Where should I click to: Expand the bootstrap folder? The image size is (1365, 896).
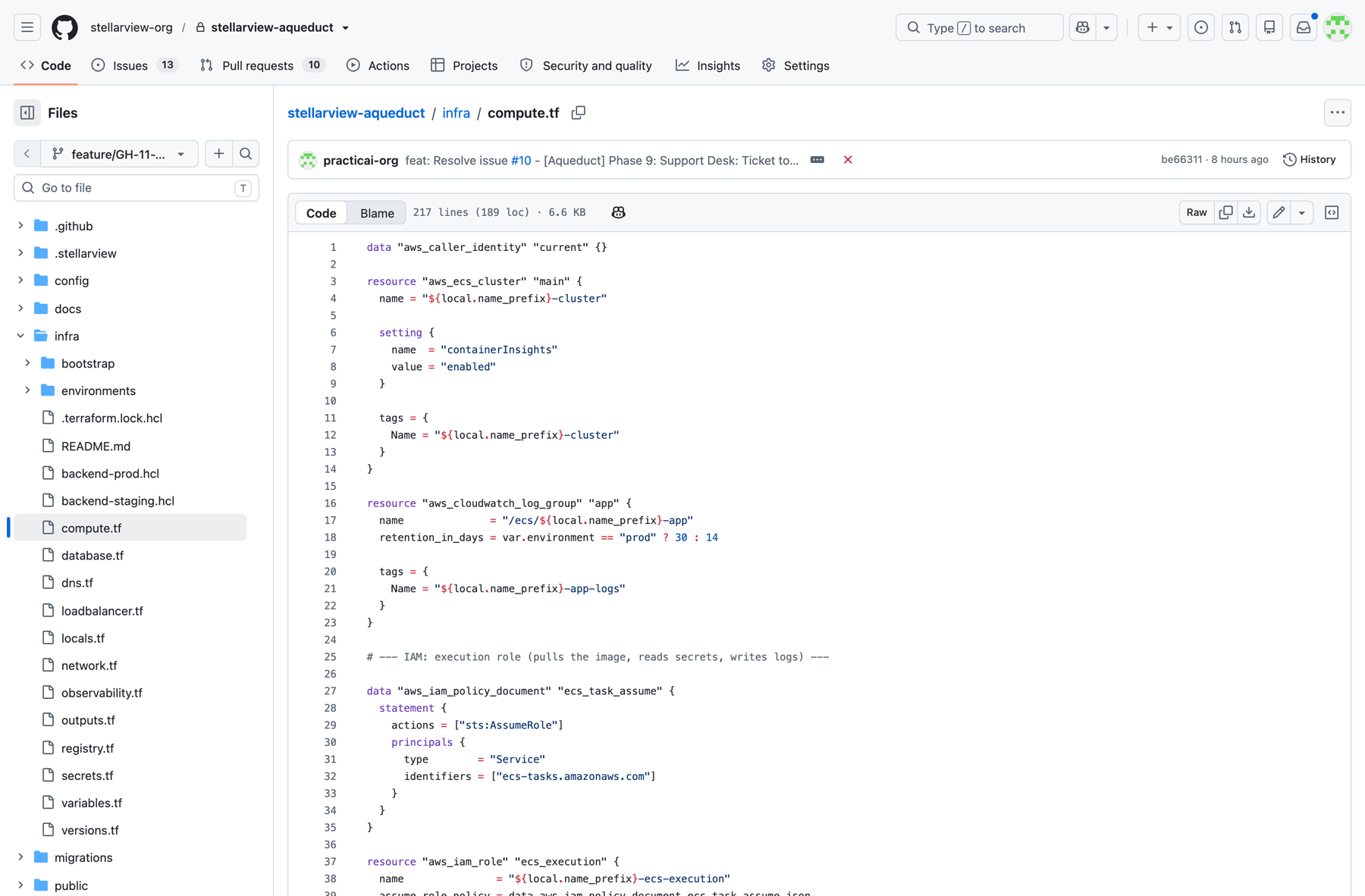27,363
